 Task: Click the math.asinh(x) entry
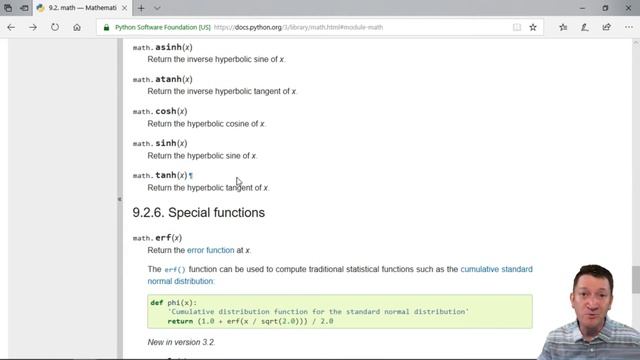click(162, 47)
